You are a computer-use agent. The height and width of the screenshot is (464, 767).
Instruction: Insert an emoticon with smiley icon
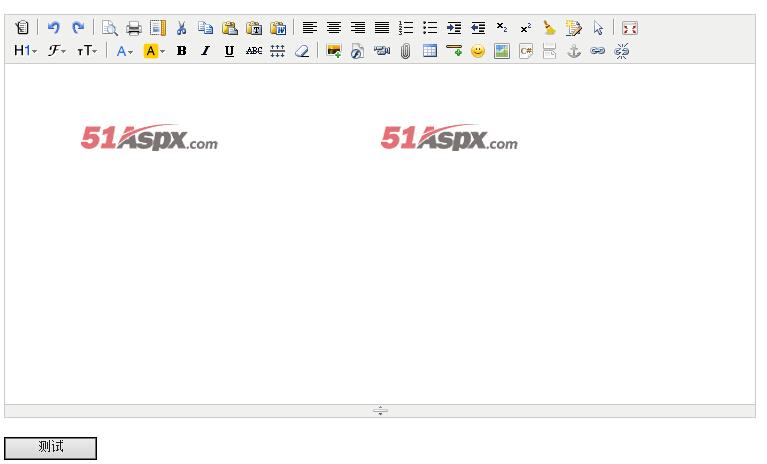pos(478,51)
